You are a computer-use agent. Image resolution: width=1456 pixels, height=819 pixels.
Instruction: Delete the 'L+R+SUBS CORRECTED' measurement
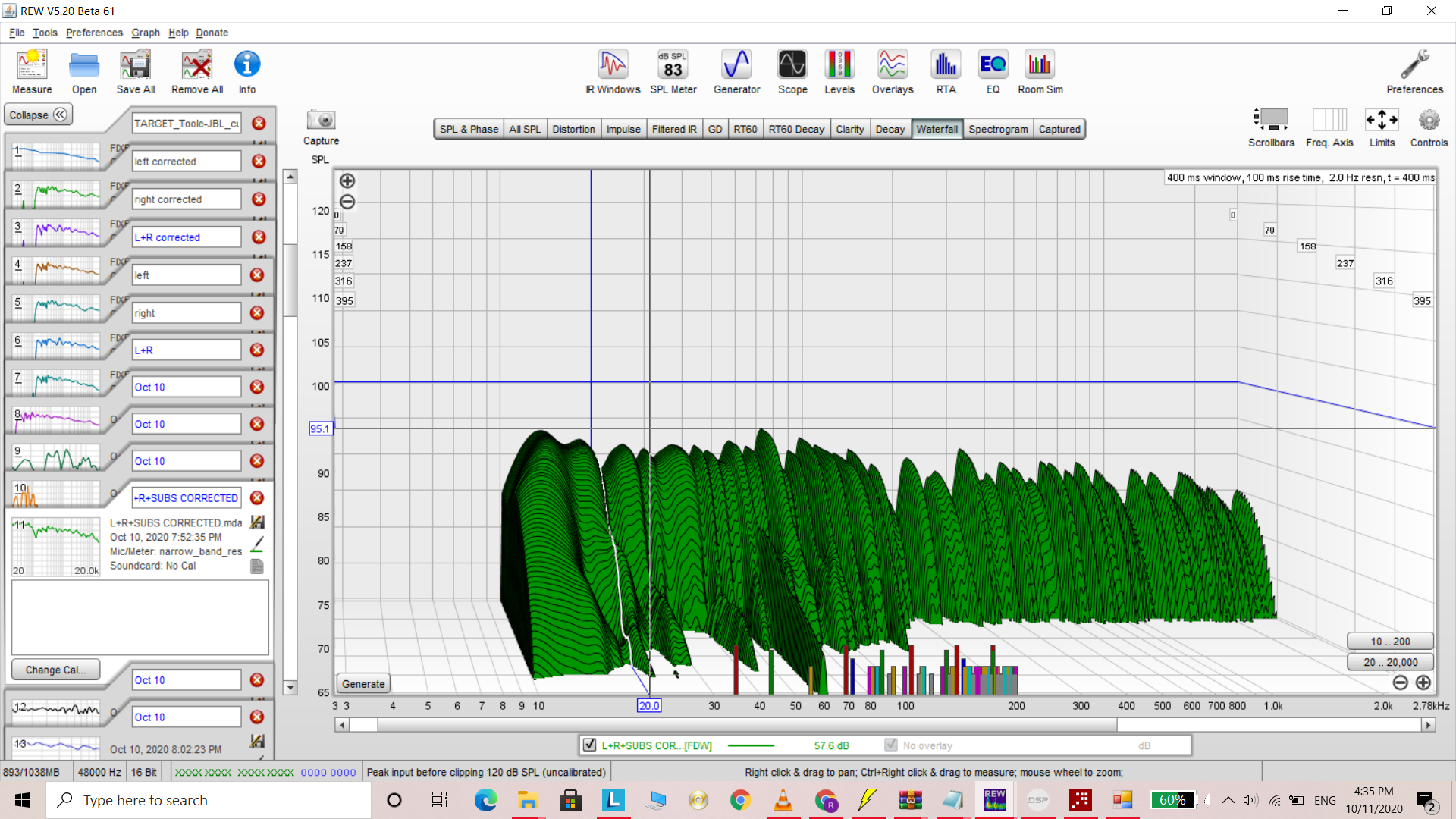pyautogui.click(x=257, y=497)
